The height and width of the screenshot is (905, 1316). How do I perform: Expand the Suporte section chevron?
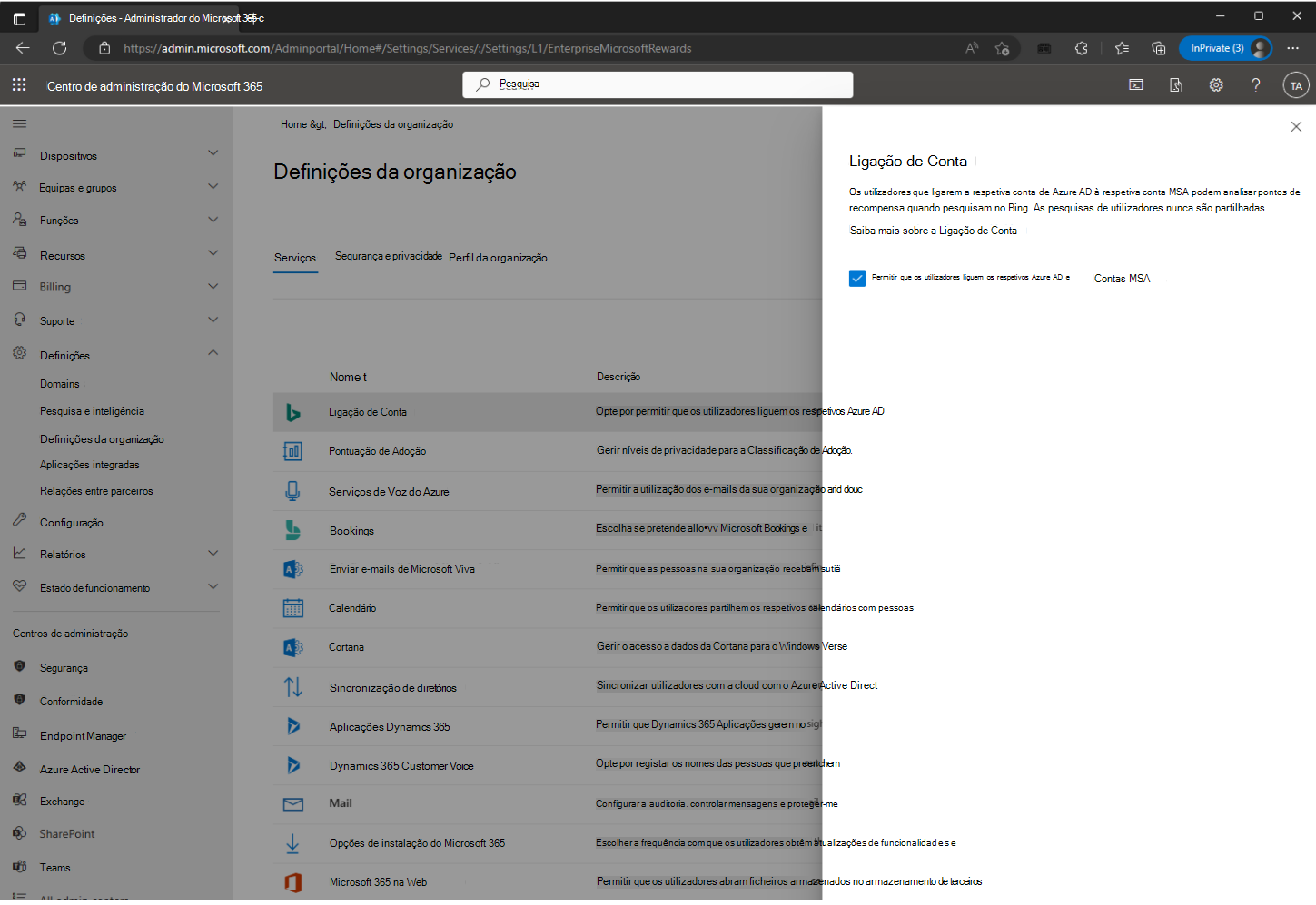213,320
